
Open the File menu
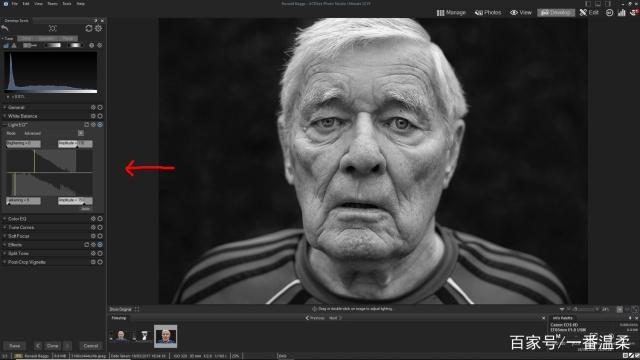pos(15,4)
